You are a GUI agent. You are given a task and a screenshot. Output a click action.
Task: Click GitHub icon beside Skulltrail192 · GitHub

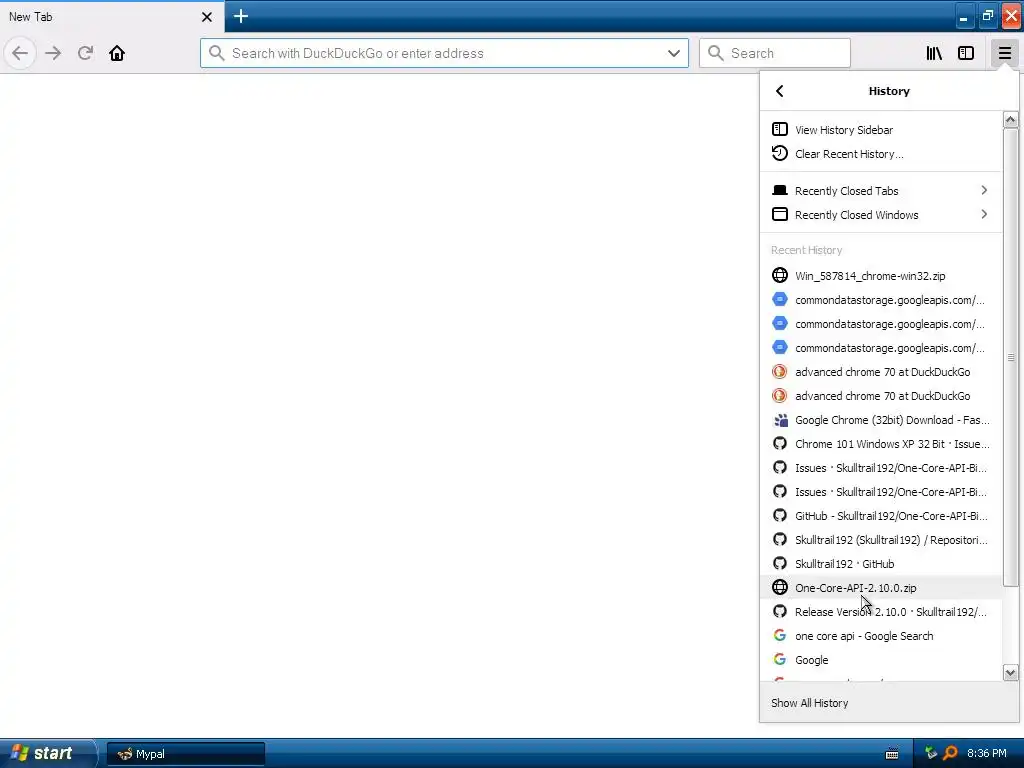(x=779, y=564)
